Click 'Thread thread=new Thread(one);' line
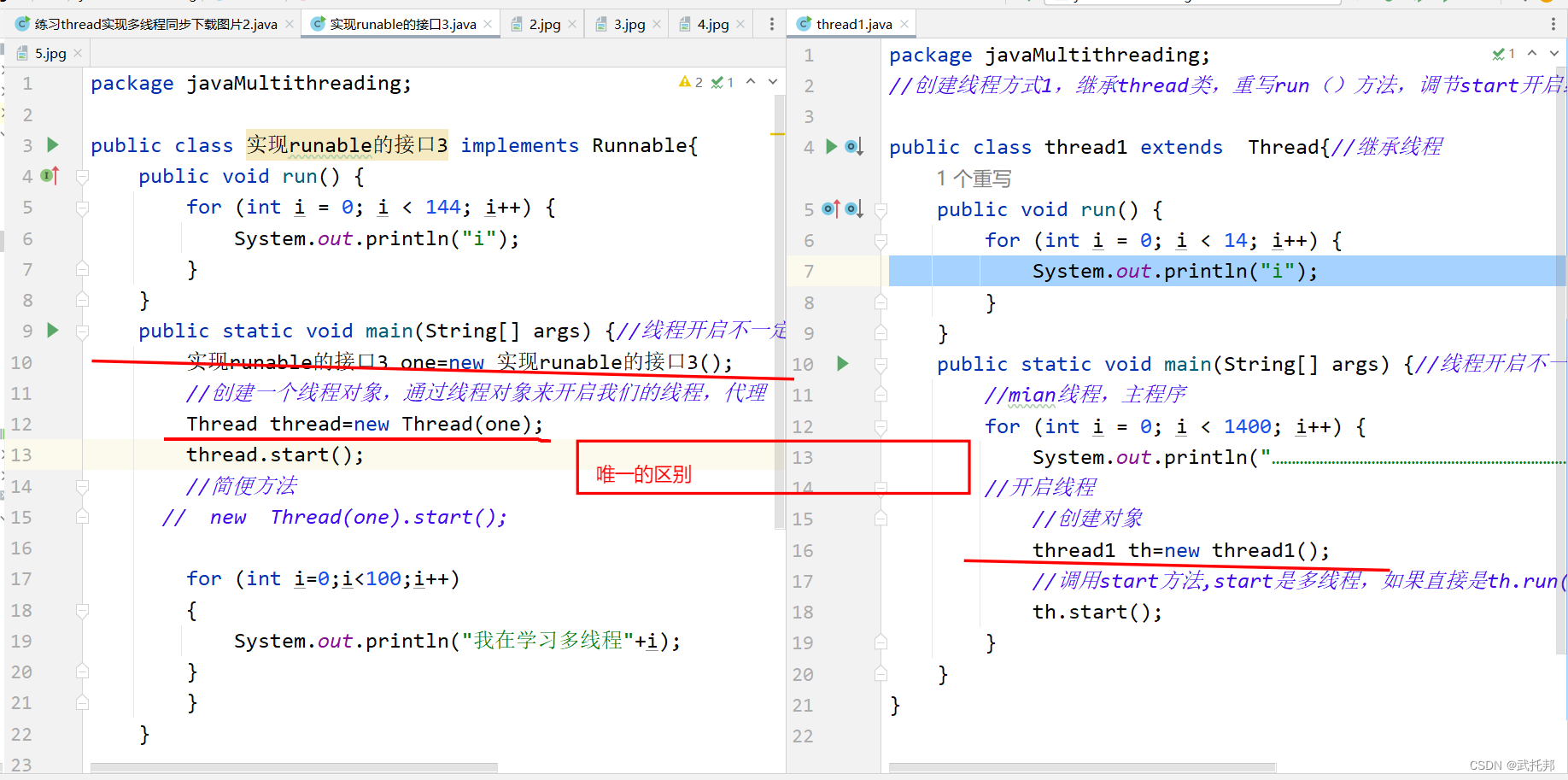 365,424
